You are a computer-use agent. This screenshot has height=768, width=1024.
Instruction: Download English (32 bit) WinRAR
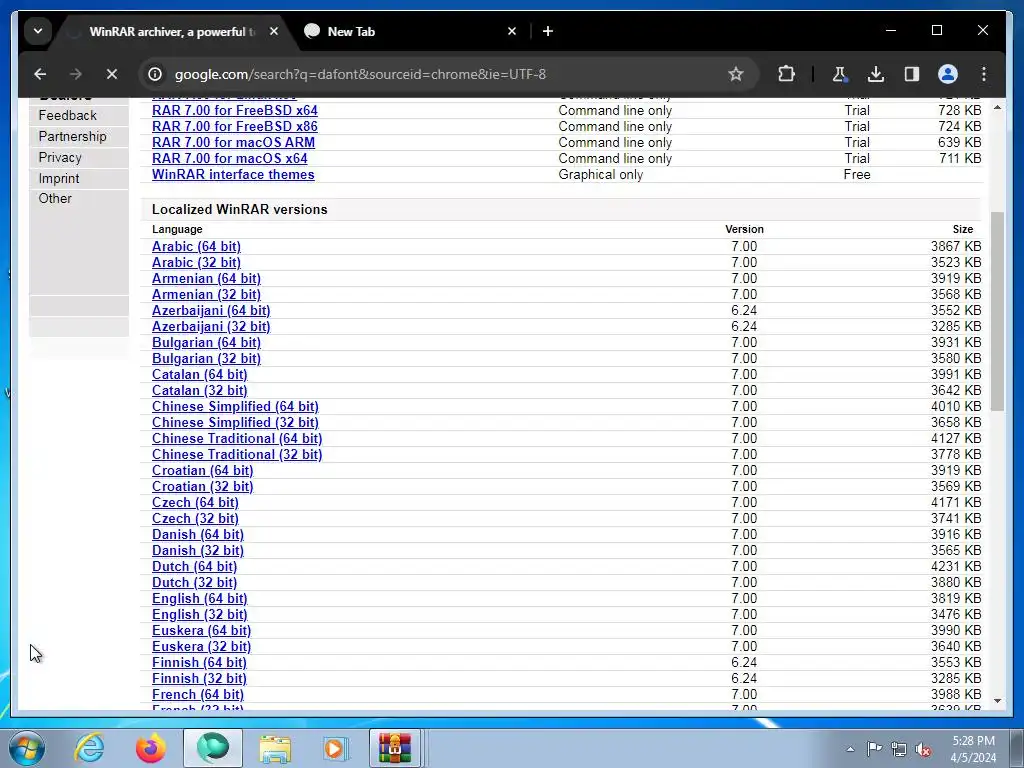tap(199, 615)
